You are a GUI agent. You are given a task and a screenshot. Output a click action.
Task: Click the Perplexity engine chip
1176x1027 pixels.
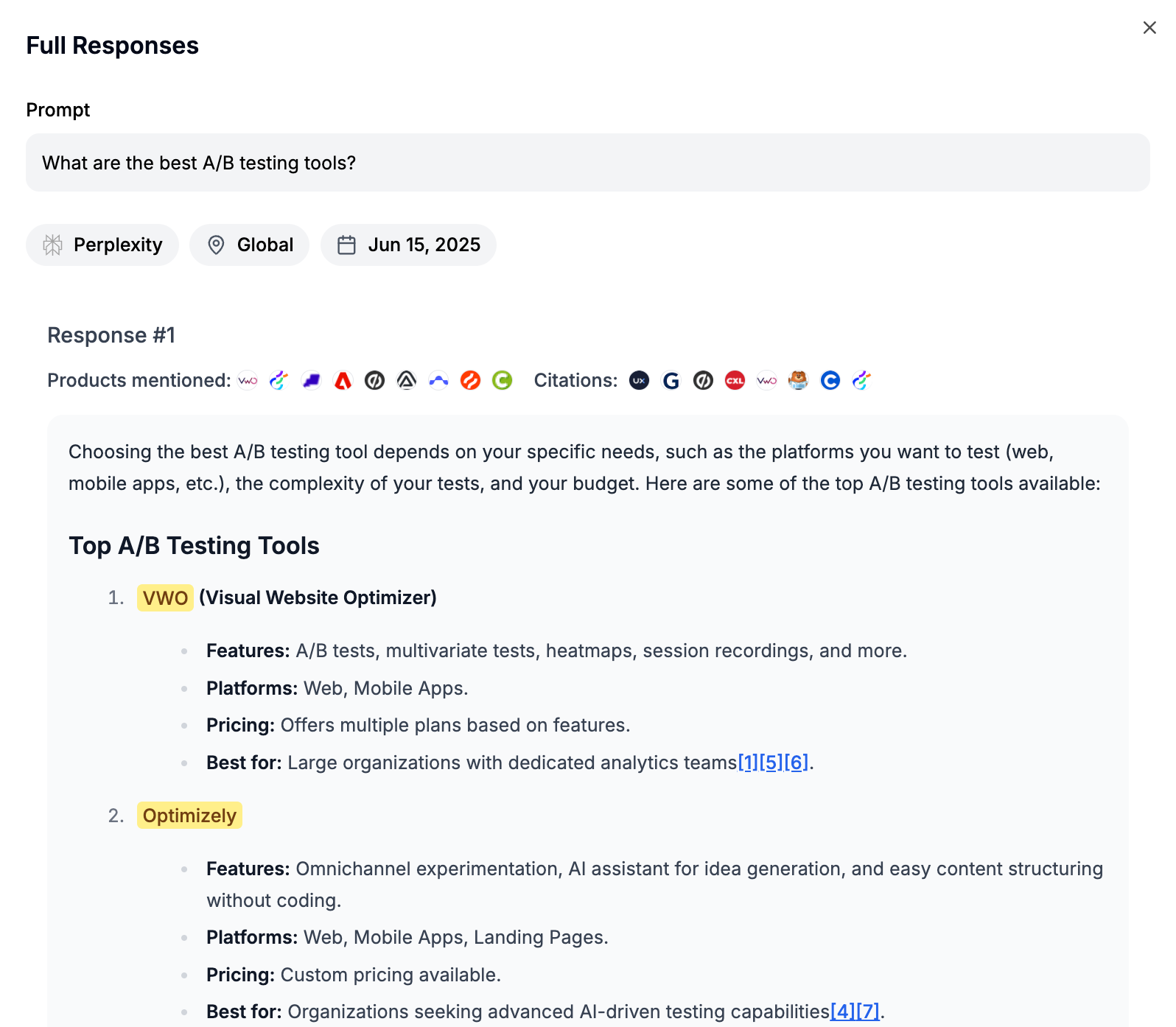tap(102, 245)
